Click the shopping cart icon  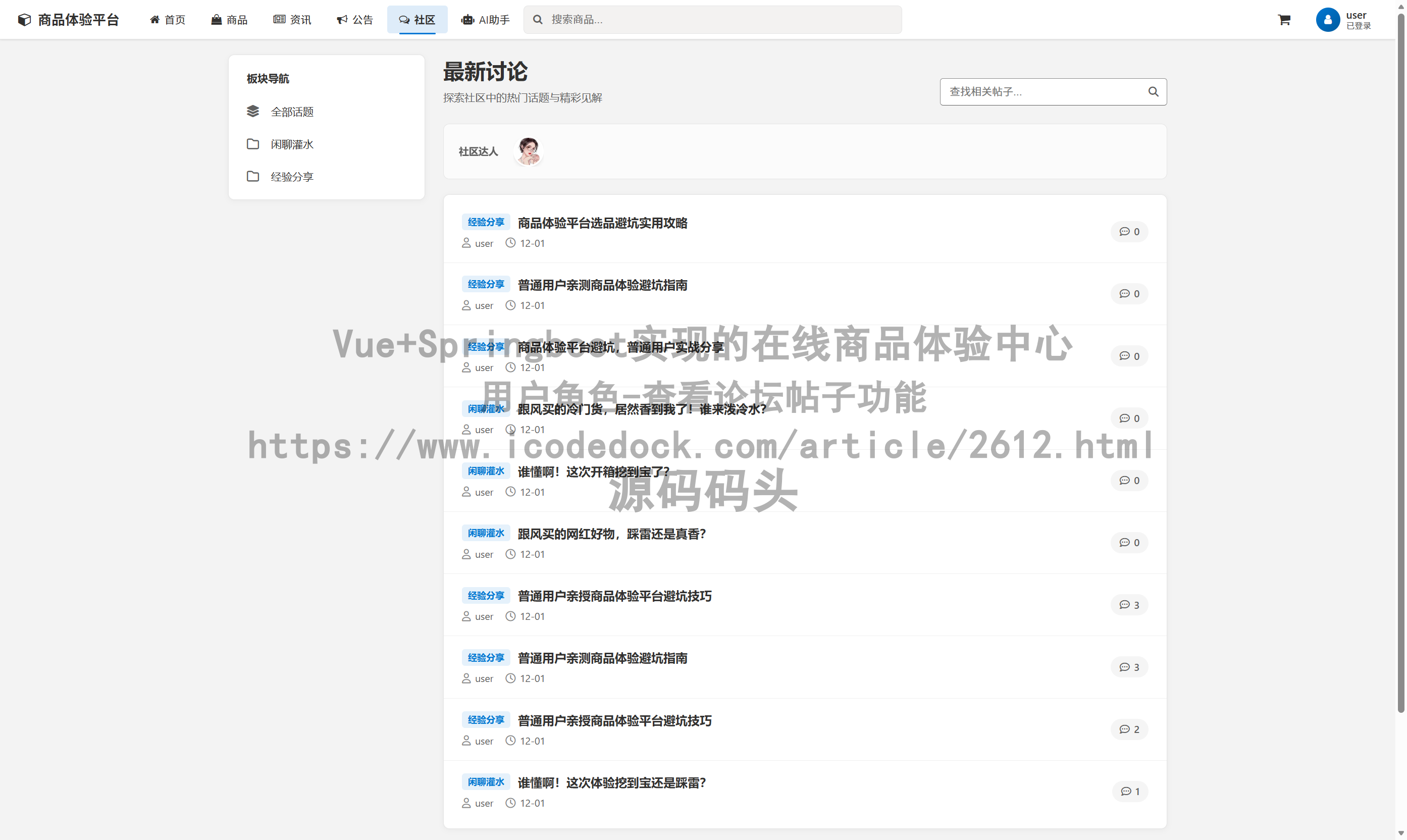(x=1284, y=20)
